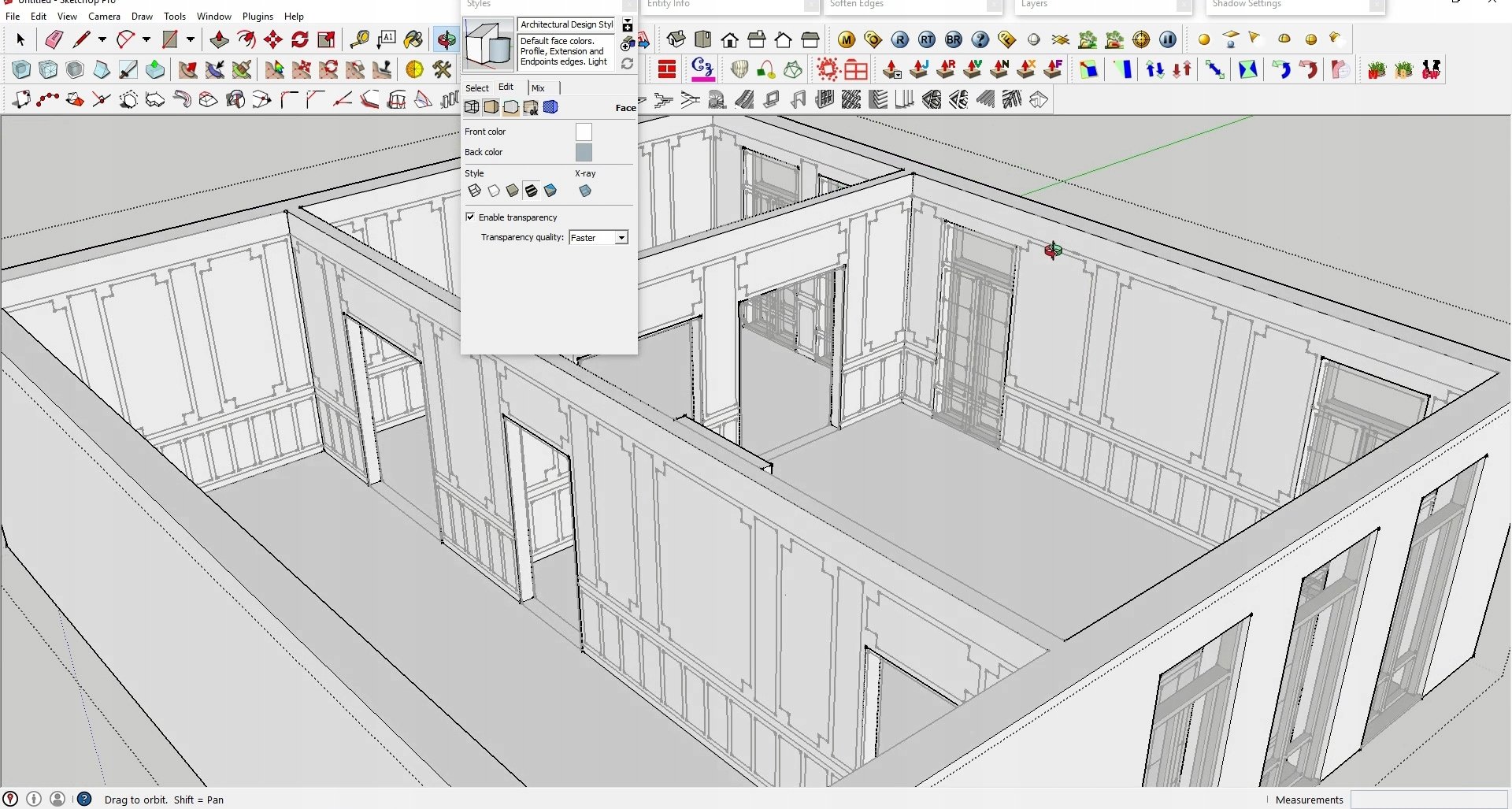Select the Paint Bucket tool
1512x809 pixels.
[413, 39]
